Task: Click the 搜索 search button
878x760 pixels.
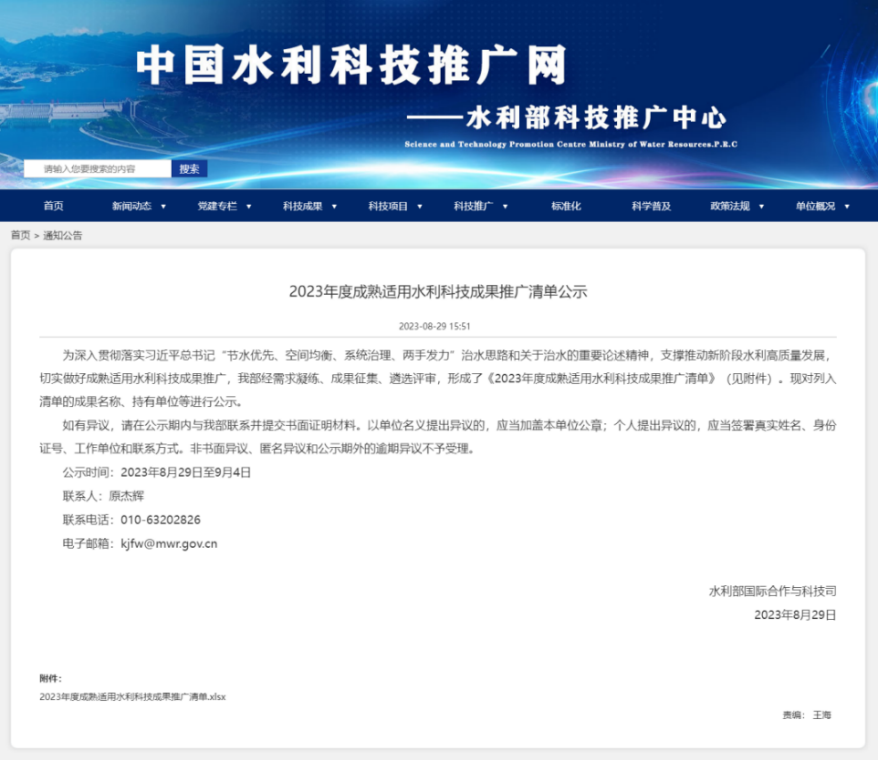Action: click(x=189, y=169)
